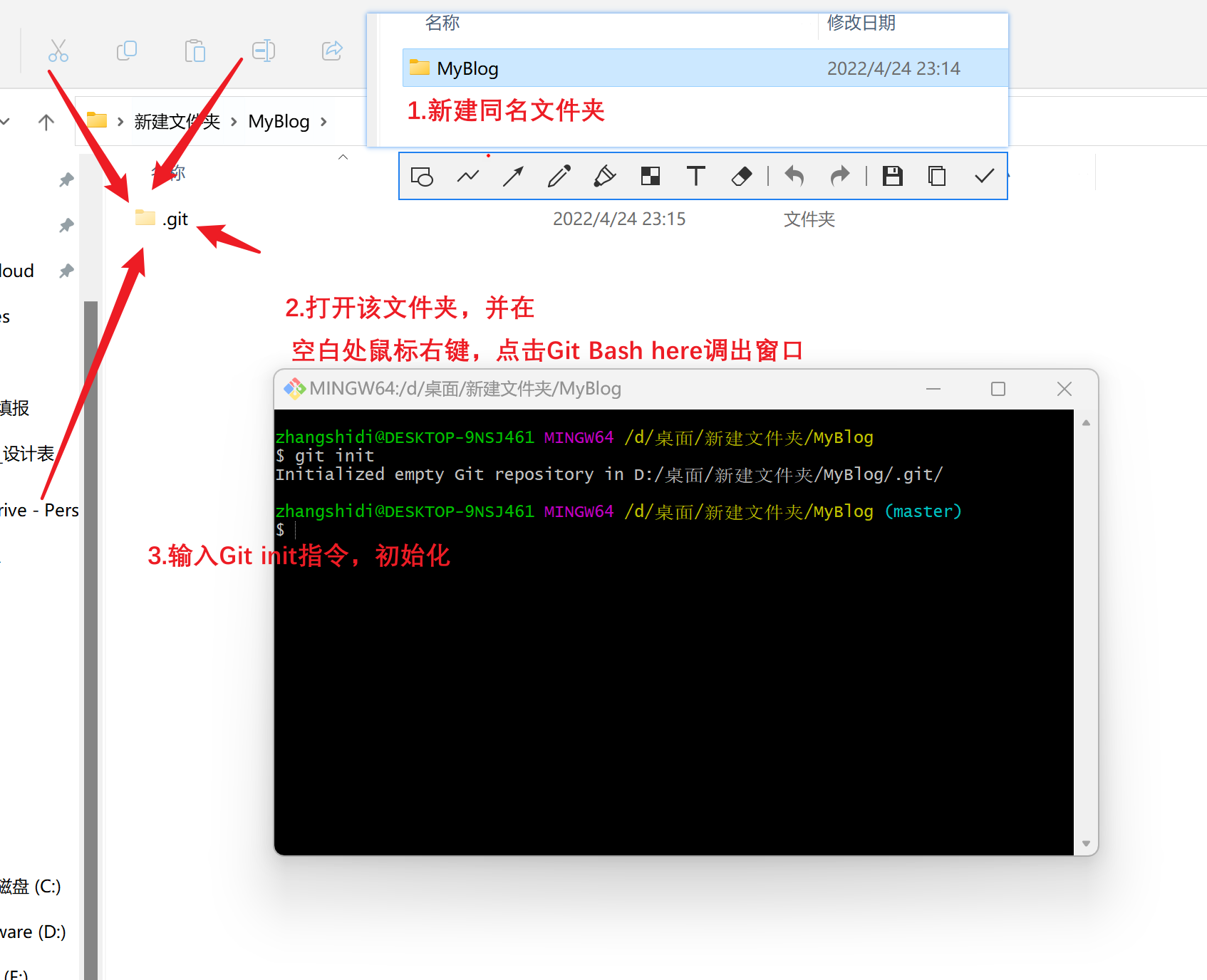Select the pencil drawing tool
Viewport: 1207px width, 980px height.
(559, 176)
